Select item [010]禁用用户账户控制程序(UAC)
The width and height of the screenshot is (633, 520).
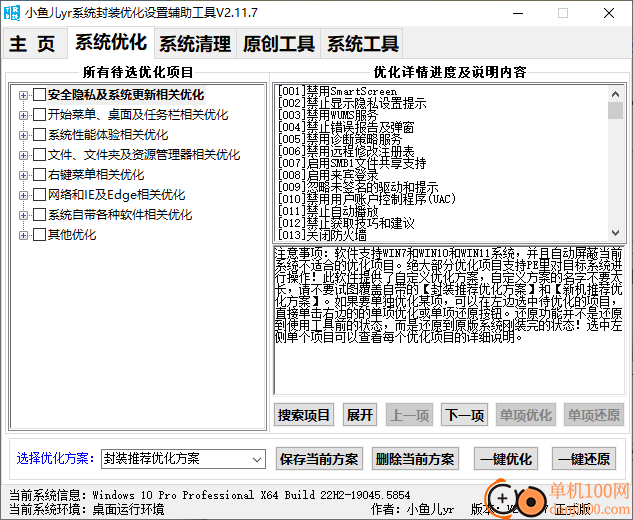coord(367,199)
